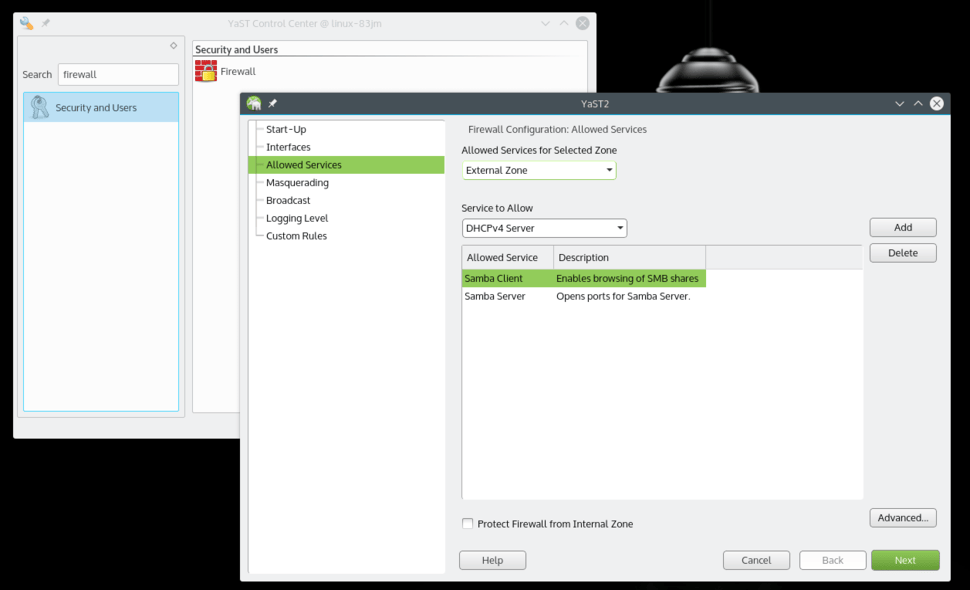Click the pin icon in YaST2 titlebar

coord(272,103)
